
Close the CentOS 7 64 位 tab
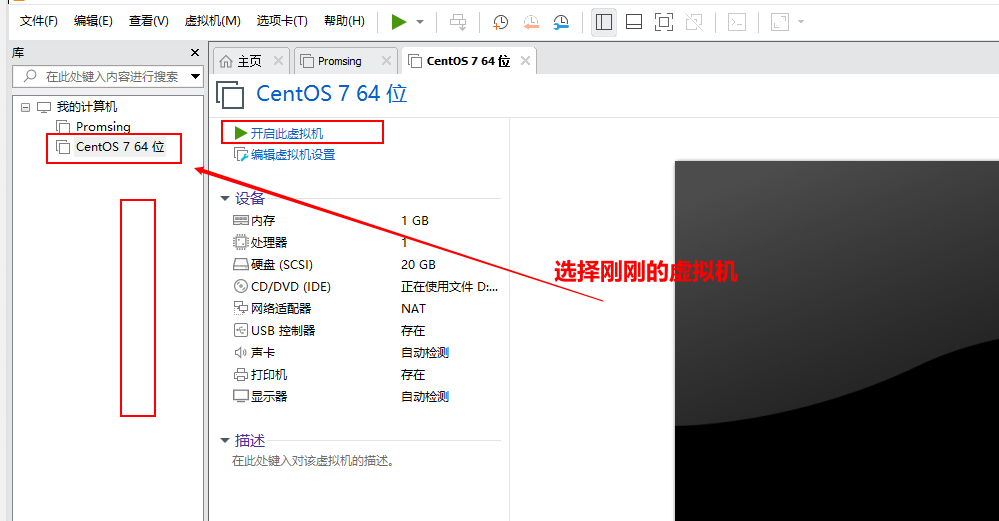click(525, 61)
